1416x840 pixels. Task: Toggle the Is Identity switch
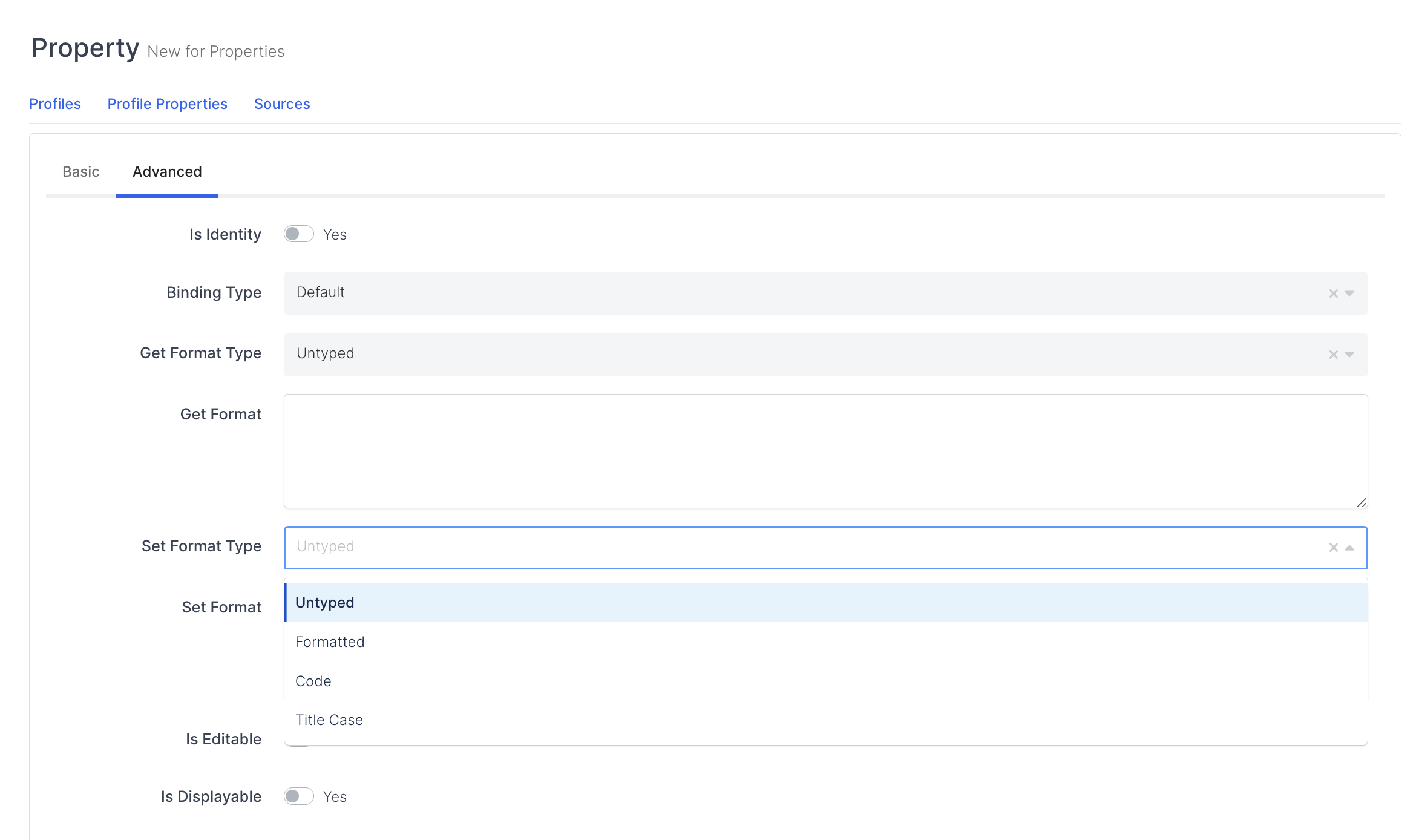click(x=299, y=234)
